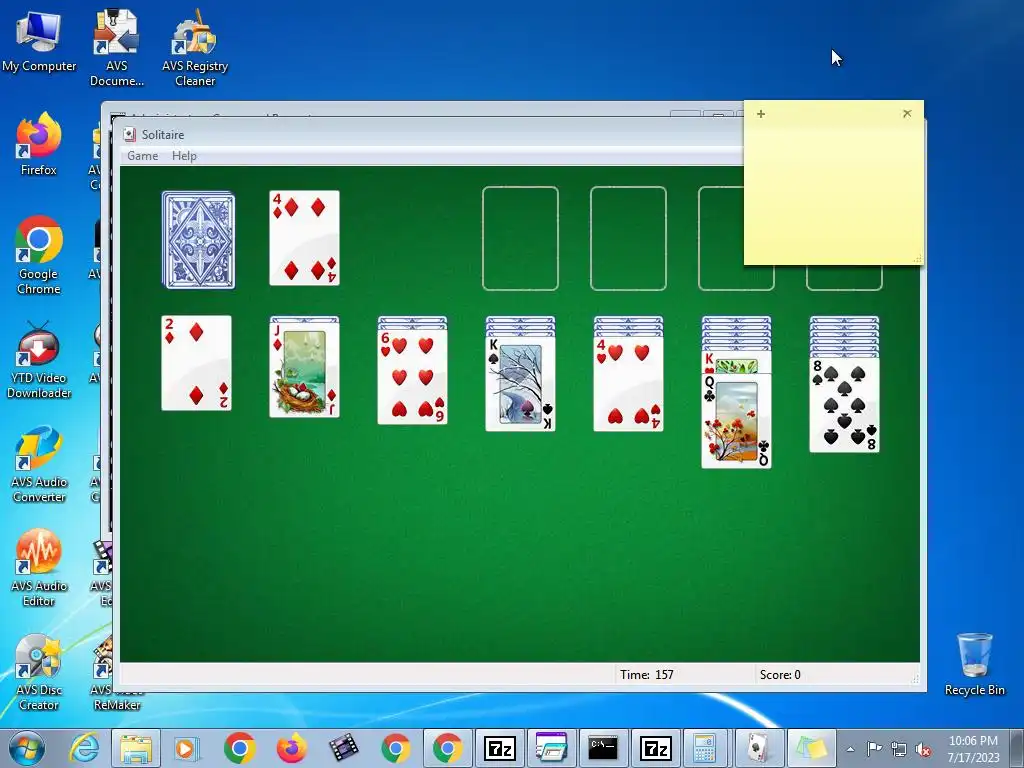
Task: Click the first empty foundation slot
Action: (x=520, y=238)
